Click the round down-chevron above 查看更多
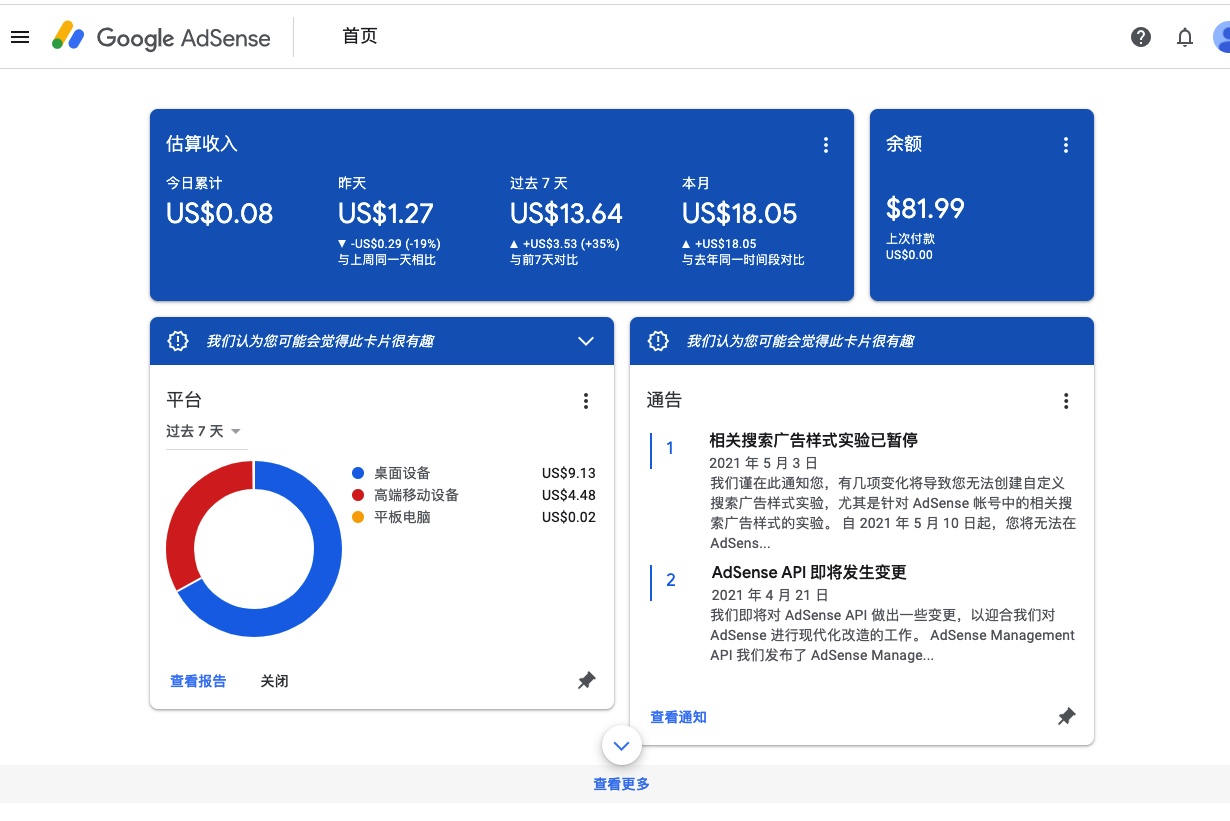 click(x=622, y=745)
